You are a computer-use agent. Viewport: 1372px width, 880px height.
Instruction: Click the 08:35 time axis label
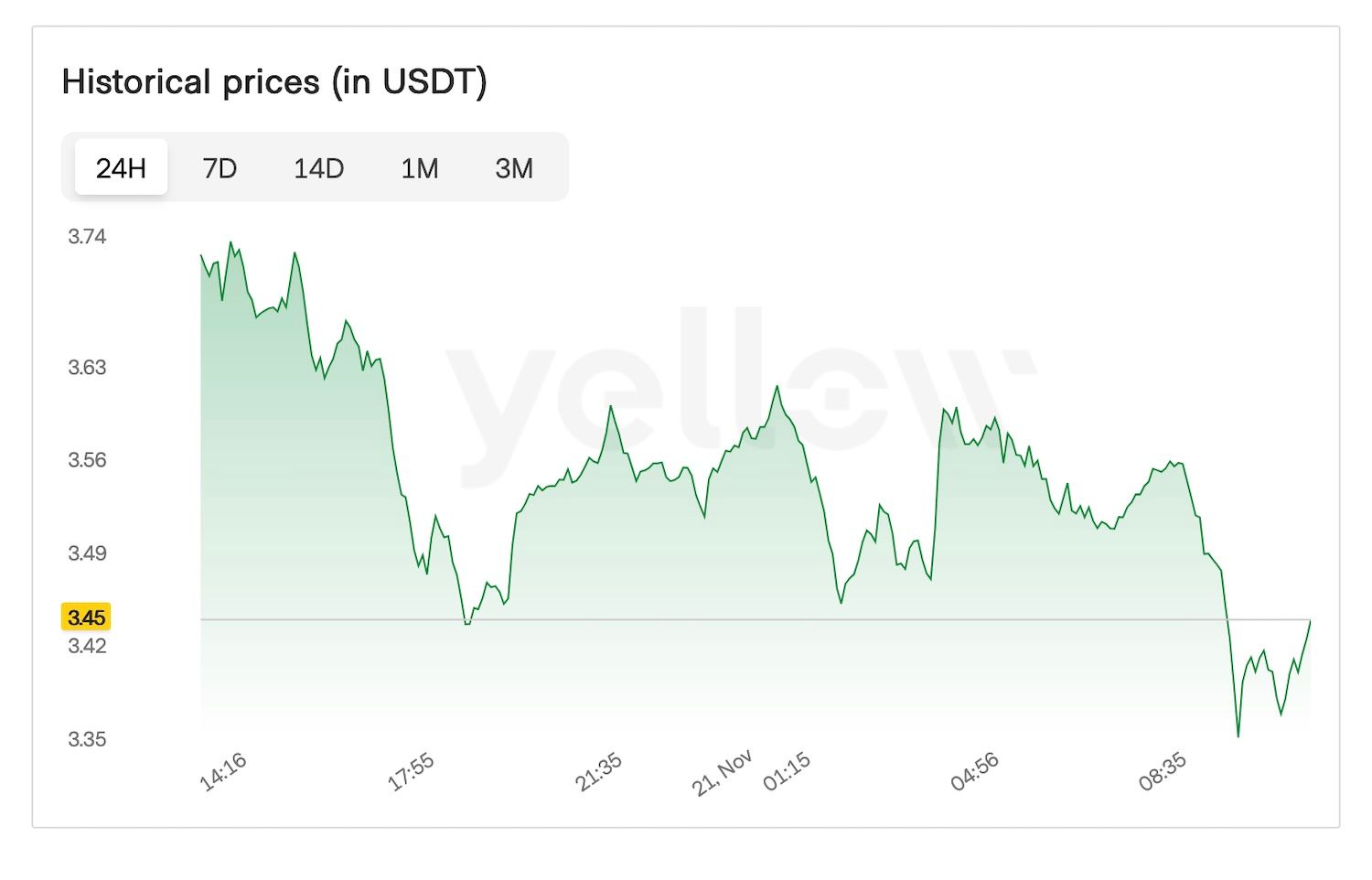(x=1162, y=772)
